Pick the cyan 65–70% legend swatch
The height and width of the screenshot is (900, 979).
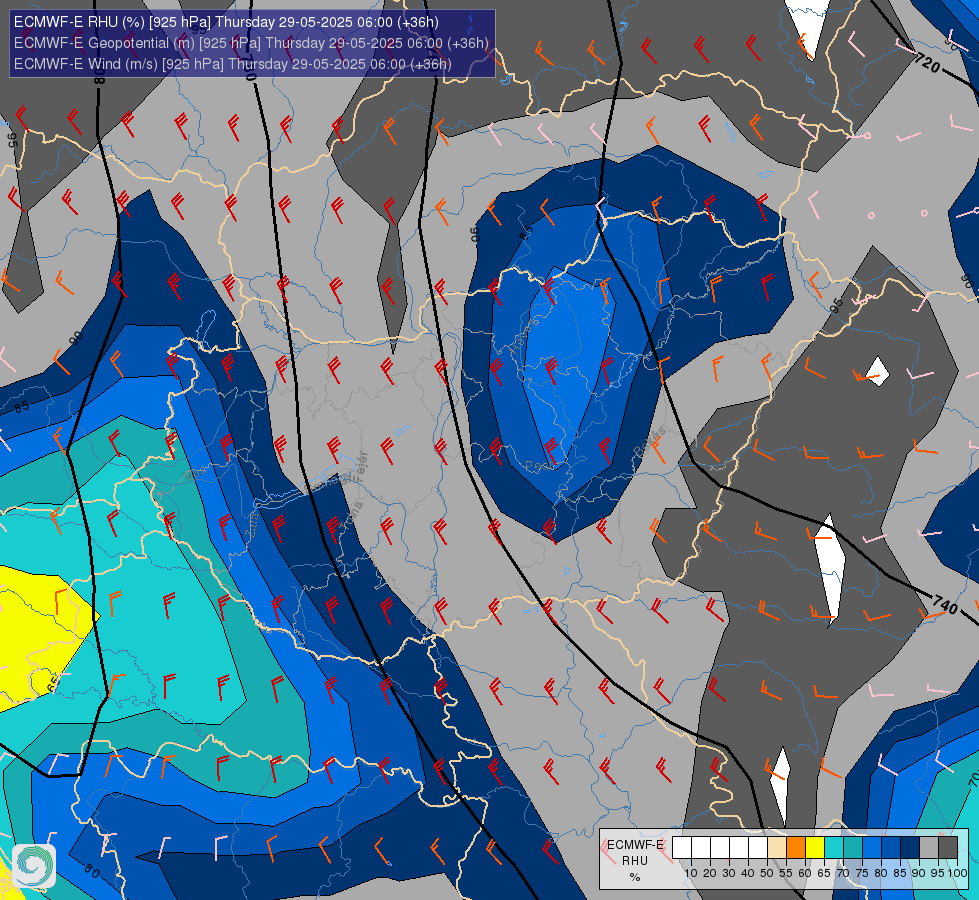coord(834,848)
